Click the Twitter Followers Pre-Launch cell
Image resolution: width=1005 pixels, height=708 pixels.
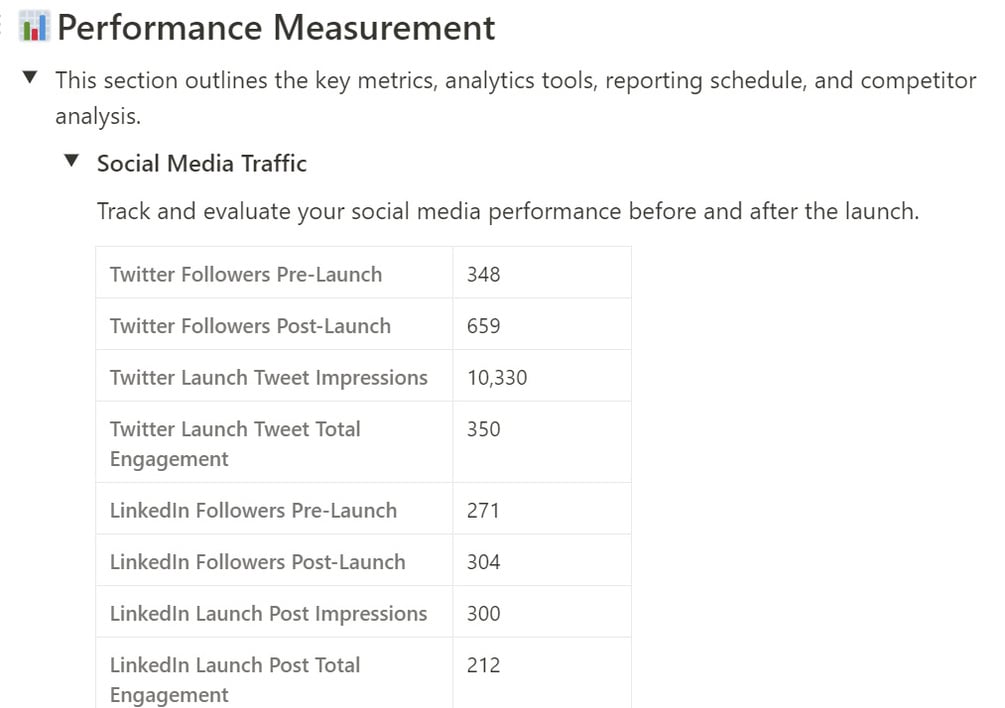coord(274,273)
